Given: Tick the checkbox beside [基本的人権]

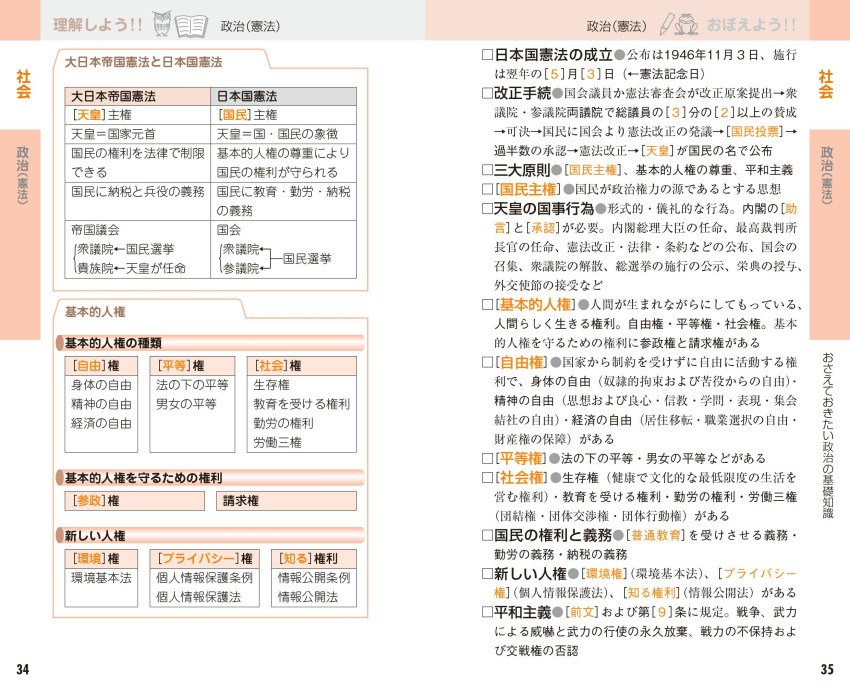Looking at the screenshot, I should [487, 305].
